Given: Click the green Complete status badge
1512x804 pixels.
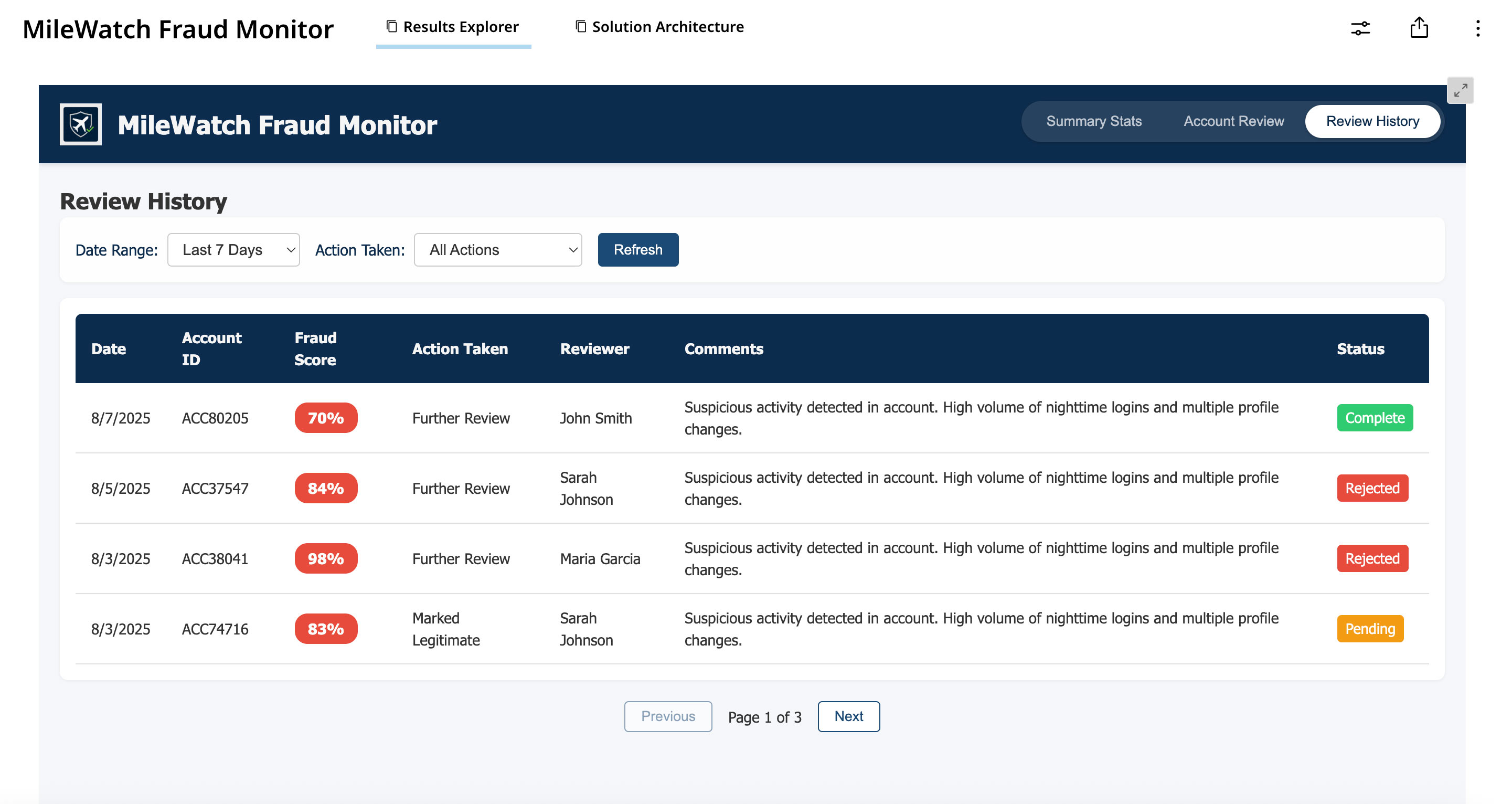Looking at the screenshot, I should click(x=1374, y=418).
